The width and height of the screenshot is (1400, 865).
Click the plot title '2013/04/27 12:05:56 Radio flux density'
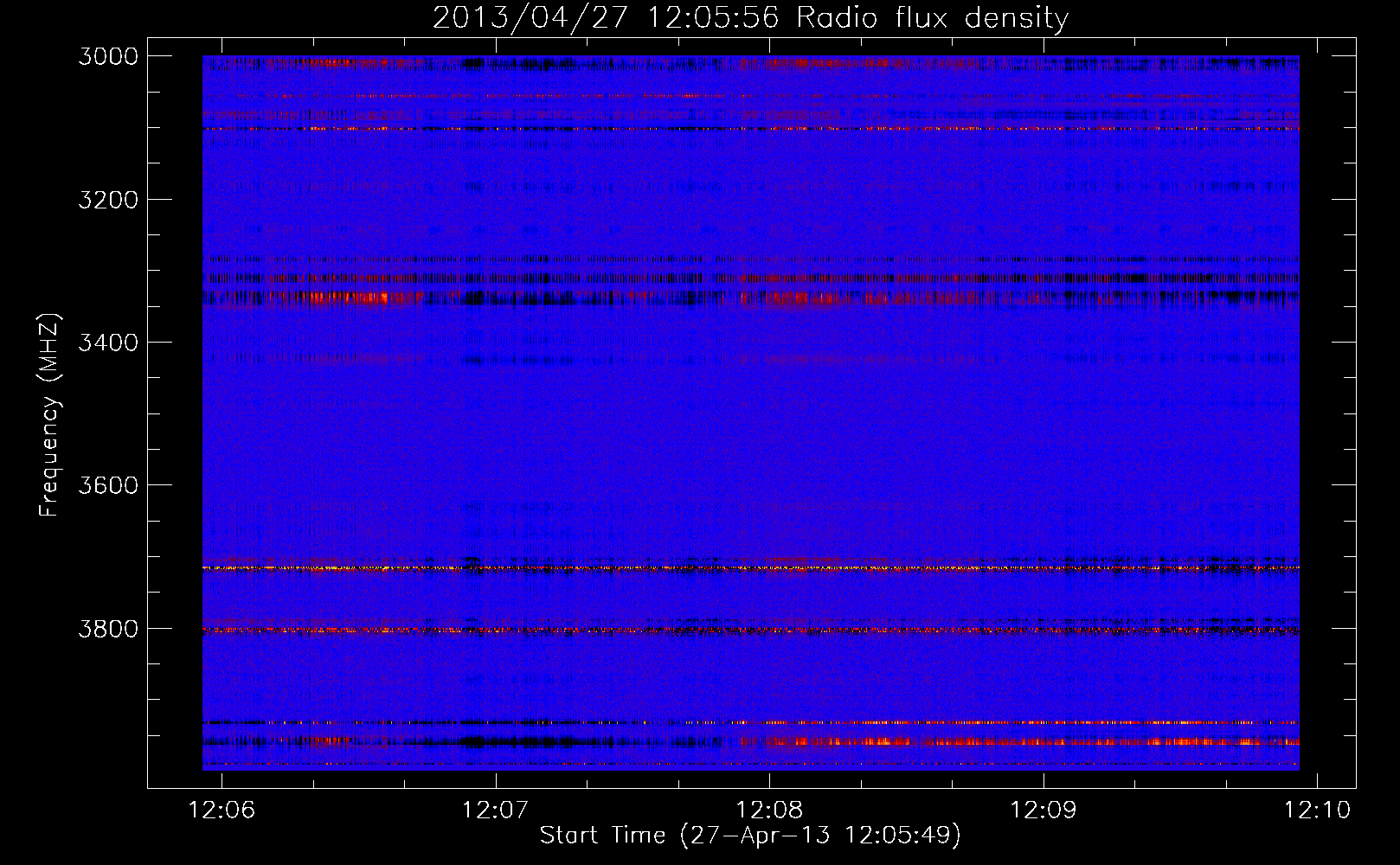pos(751,18)
